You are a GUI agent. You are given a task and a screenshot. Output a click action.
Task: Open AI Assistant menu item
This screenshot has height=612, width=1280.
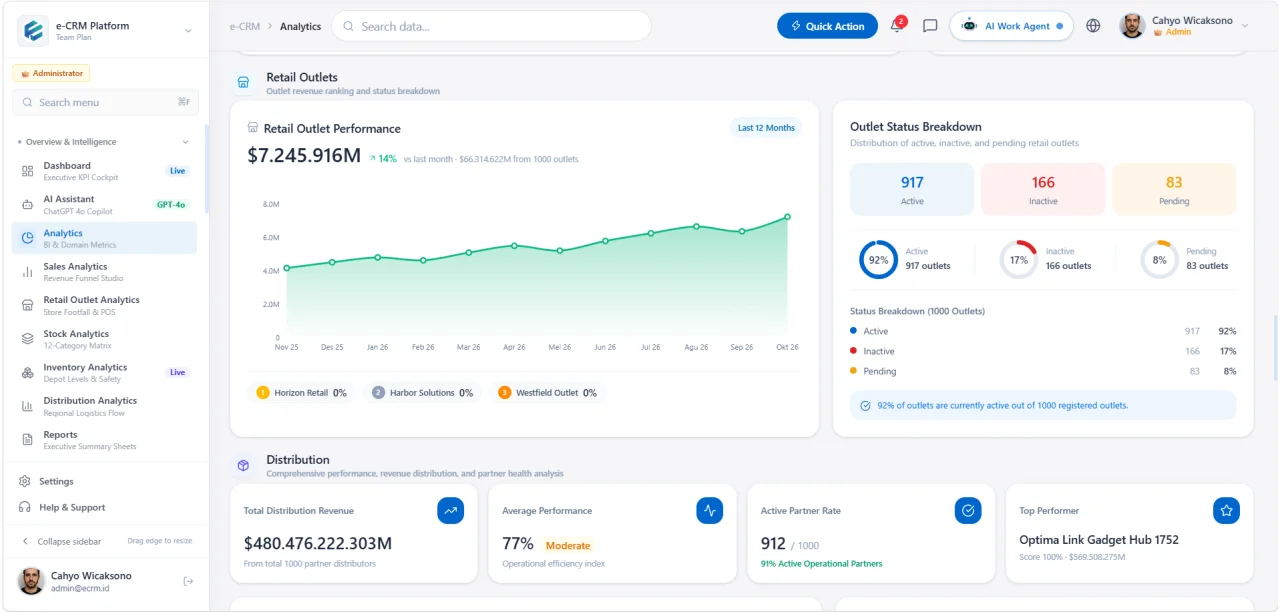[x=105, y=204]
